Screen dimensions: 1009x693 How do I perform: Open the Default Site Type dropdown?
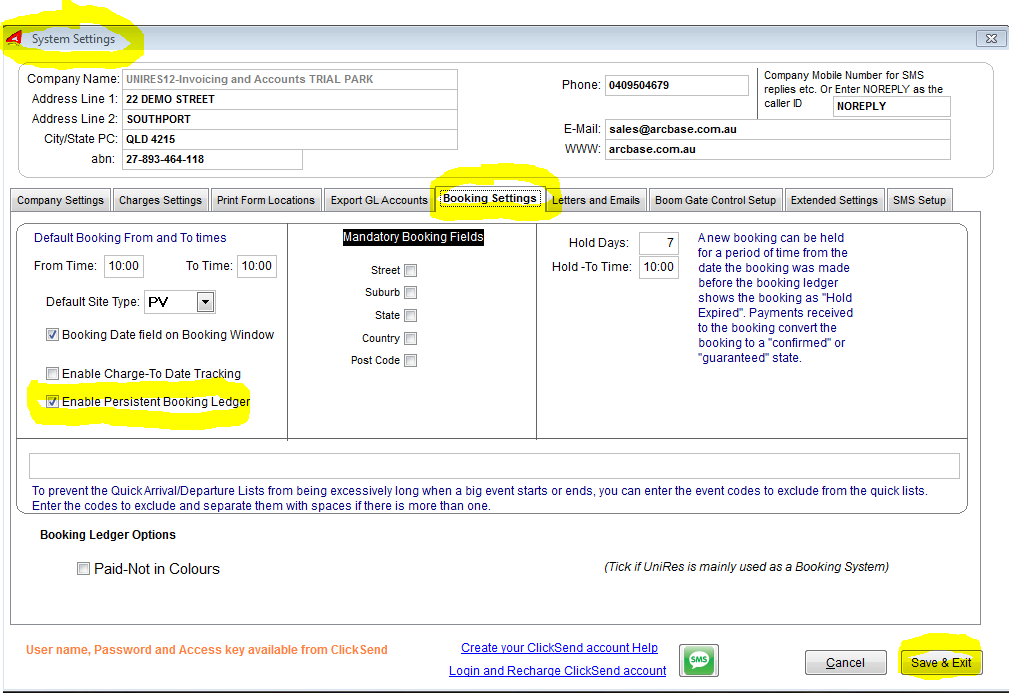205,302
